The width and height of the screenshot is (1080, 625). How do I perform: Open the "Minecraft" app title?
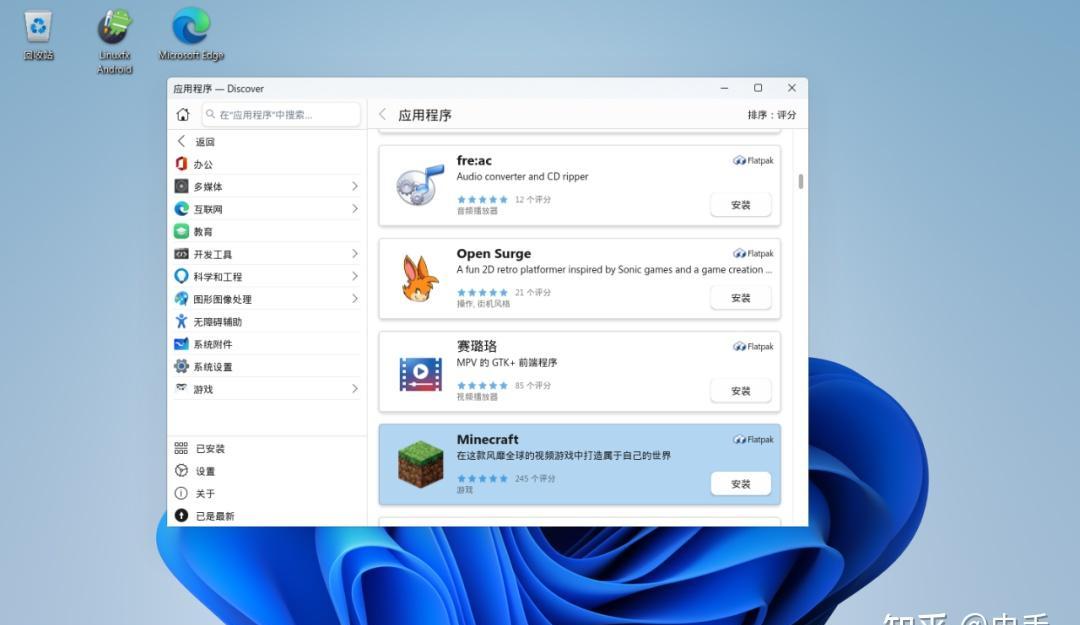(488, 440)
